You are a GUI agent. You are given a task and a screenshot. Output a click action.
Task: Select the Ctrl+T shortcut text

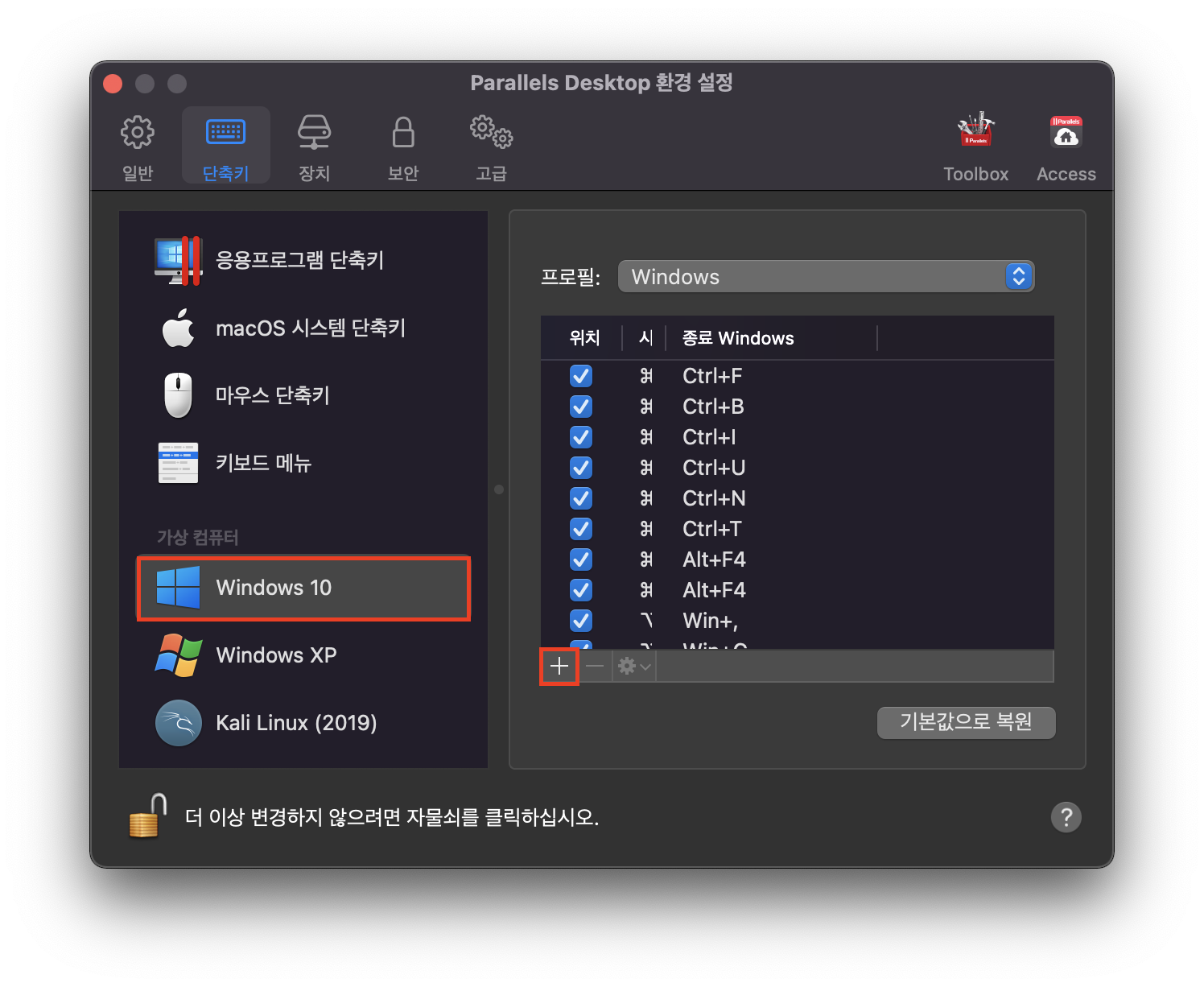coord(712,529)
